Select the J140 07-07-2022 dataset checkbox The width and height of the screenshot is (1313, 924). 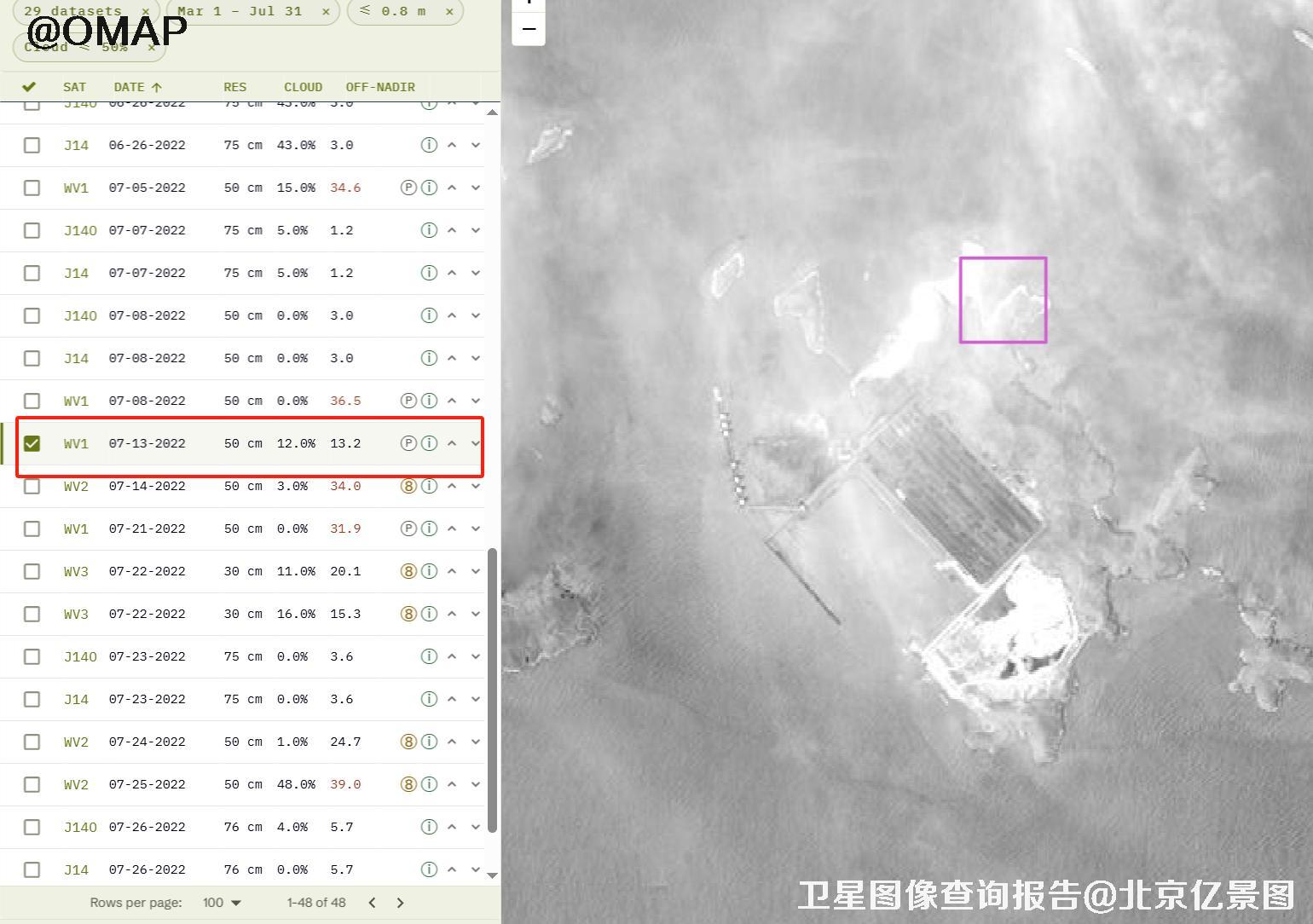click(x=32, y=230)
